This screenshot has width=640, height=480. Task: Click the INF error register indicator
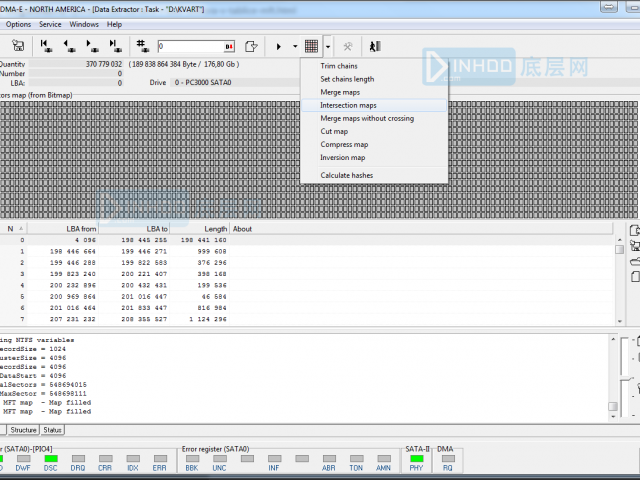[274, 459]
